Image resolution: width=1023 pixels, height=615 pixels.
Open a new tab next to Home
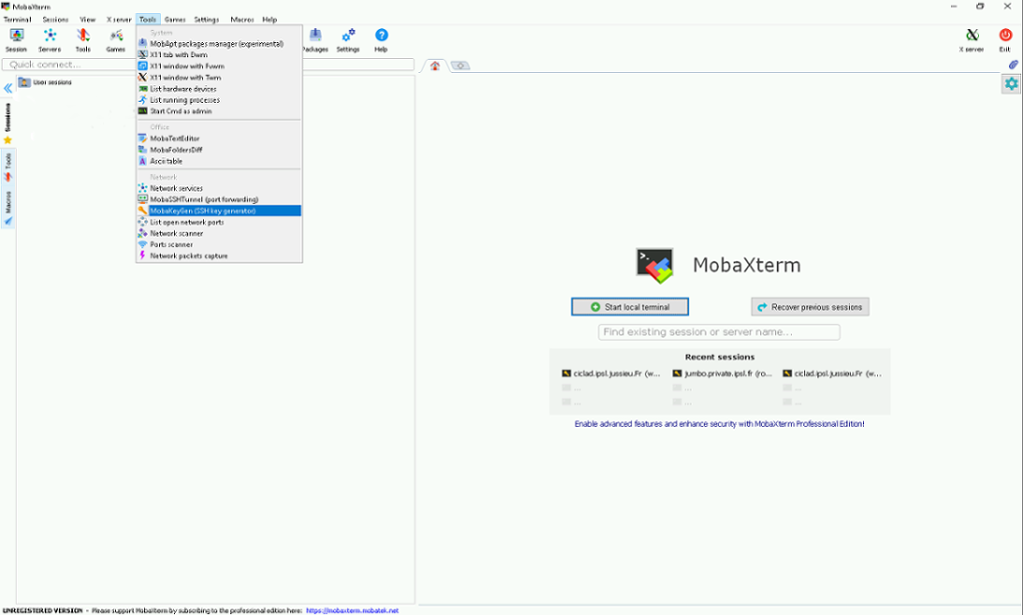(x=460, y=65)
